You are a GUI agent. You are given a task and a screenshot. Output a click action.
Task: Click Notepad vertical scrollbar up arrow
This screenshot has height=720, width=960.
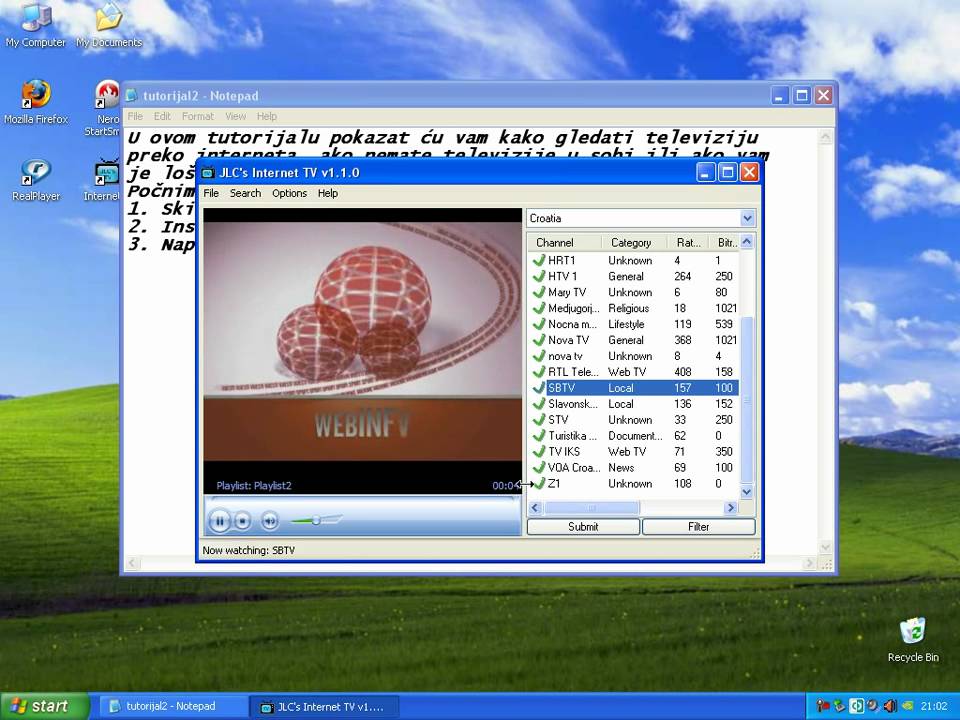coord(825,137)
